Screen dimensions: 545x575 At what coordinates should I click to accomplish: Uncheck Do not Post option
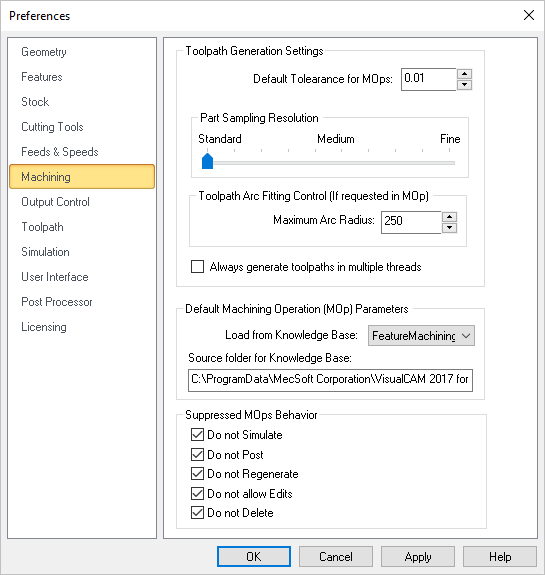point(197,454)
